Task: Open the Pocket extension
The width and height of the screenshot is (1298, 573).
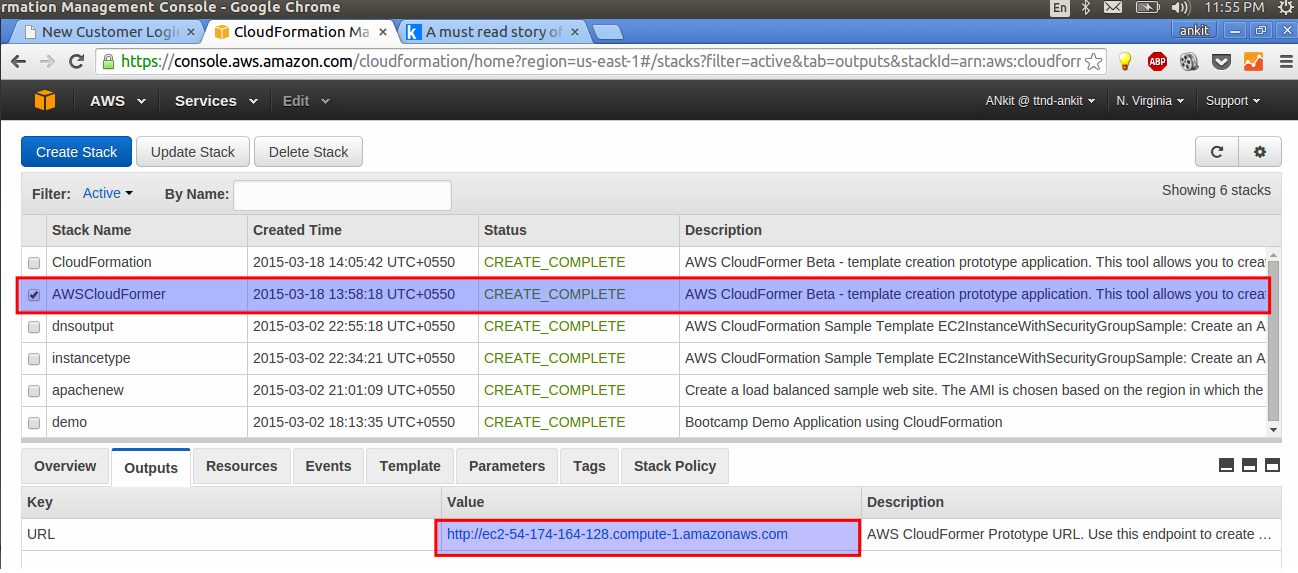Action: click(1221, 62)
